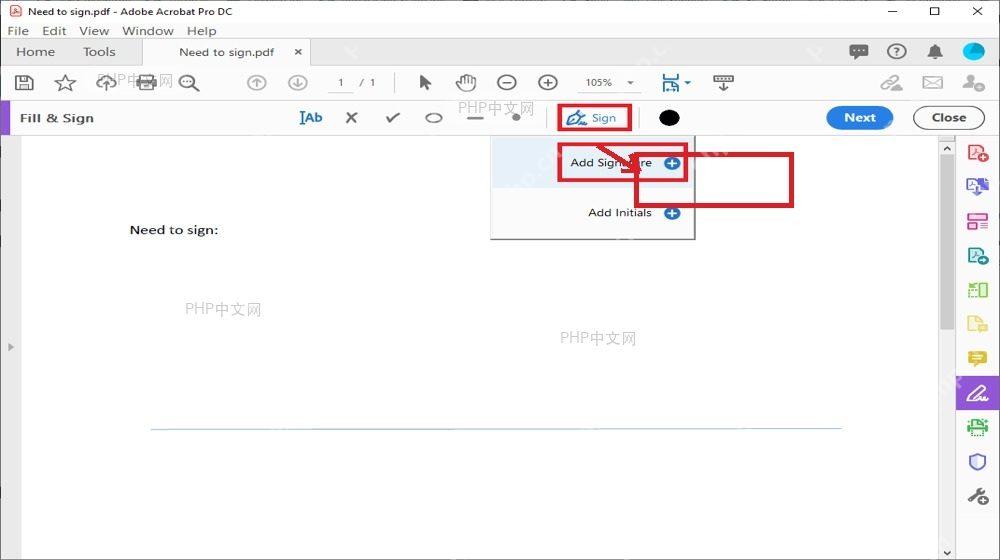Open the View menu
The image size is (1000, 560).
[x=94, y=31]
